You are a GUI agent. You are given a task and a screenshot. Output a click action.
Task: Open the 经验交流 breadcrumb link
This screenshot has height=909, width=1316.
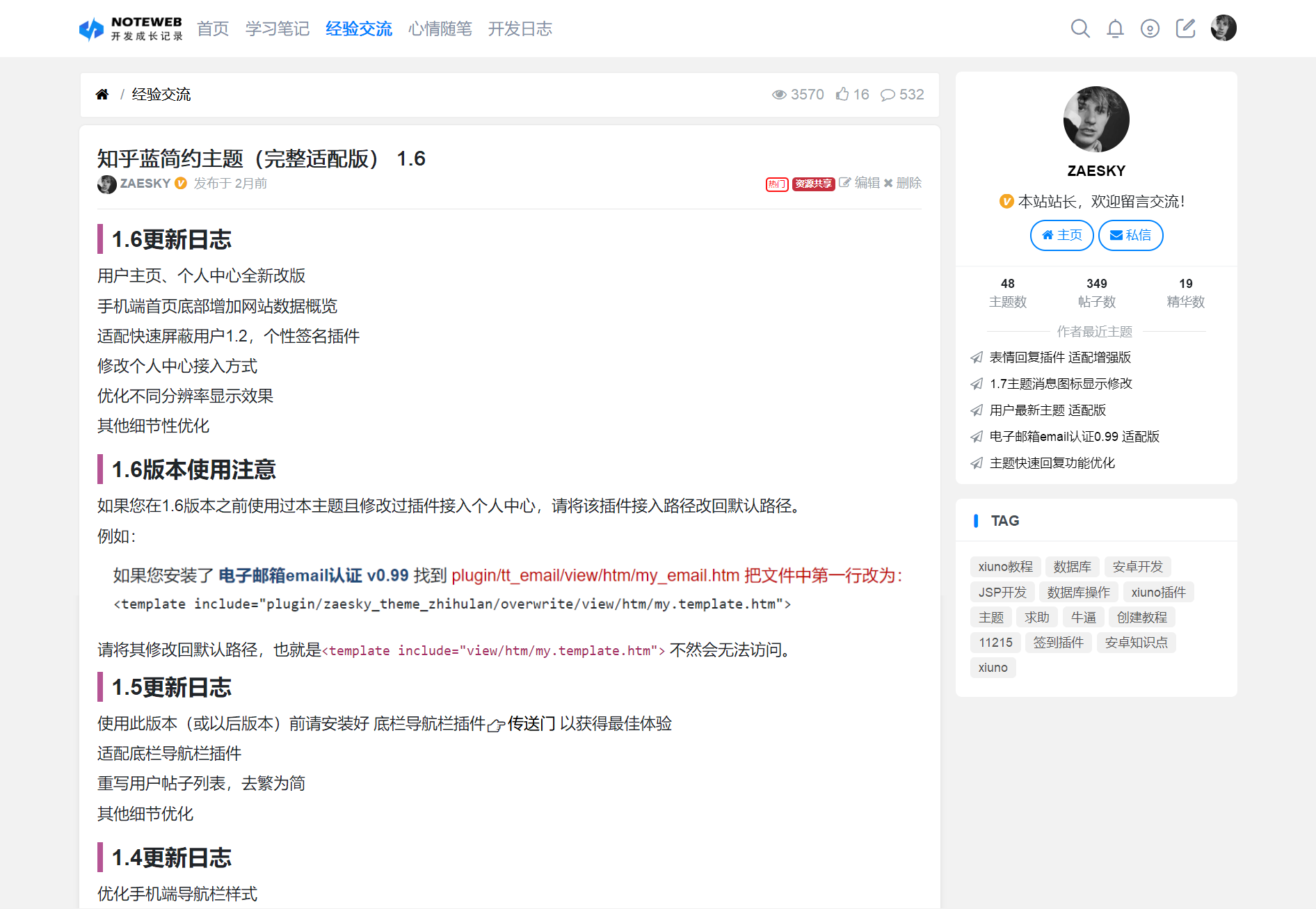(x=161, y=94)
